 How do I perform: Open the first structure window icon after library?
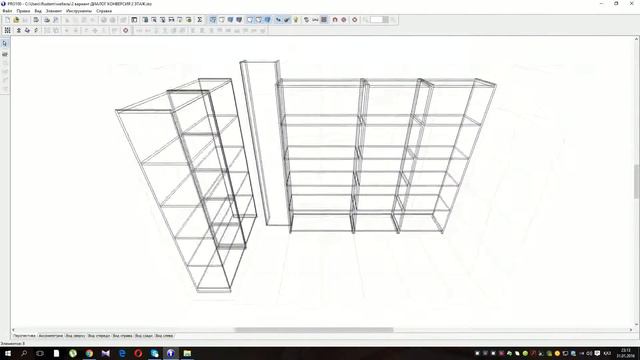click(x=145, y=20)
